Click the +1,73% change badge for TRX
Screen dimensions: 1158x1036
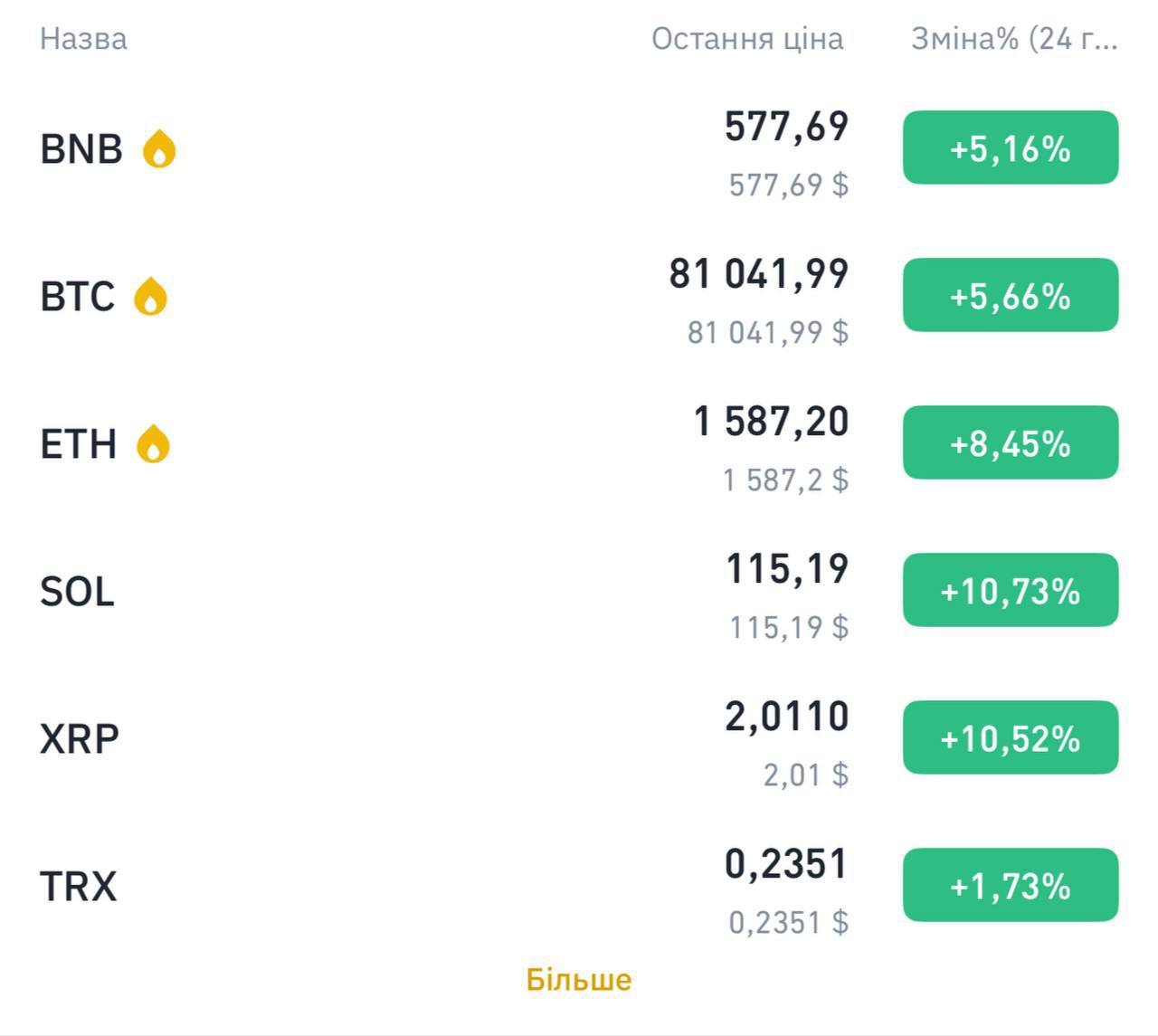click(x=1011, y=886)
